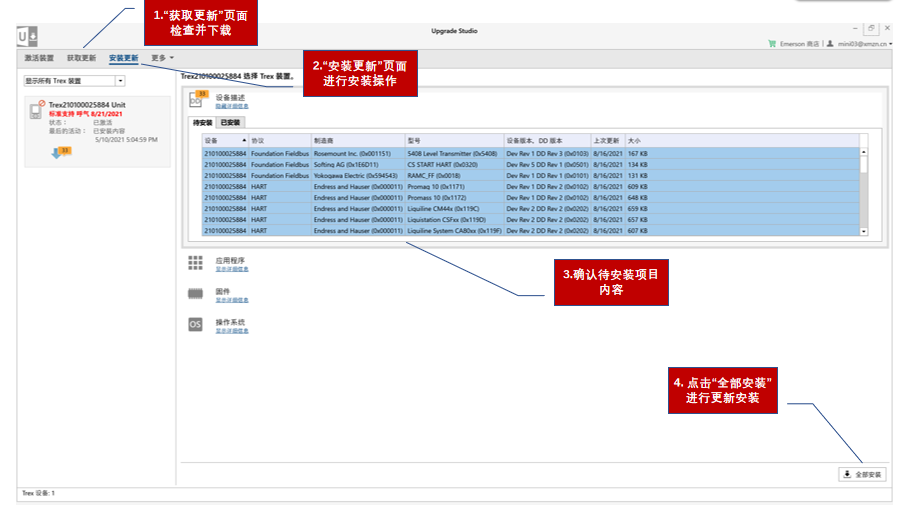Click the details link under 应用程序

click(232, 269)
